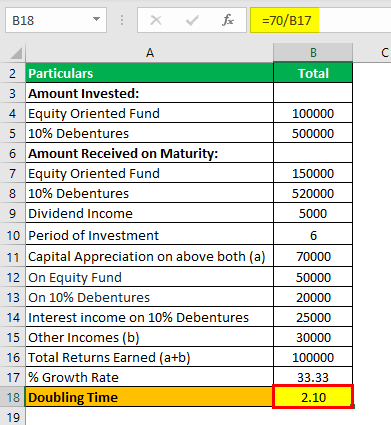Select Equity Oriented Fund in row 7

pyautogui.click(x=149, y=173)
